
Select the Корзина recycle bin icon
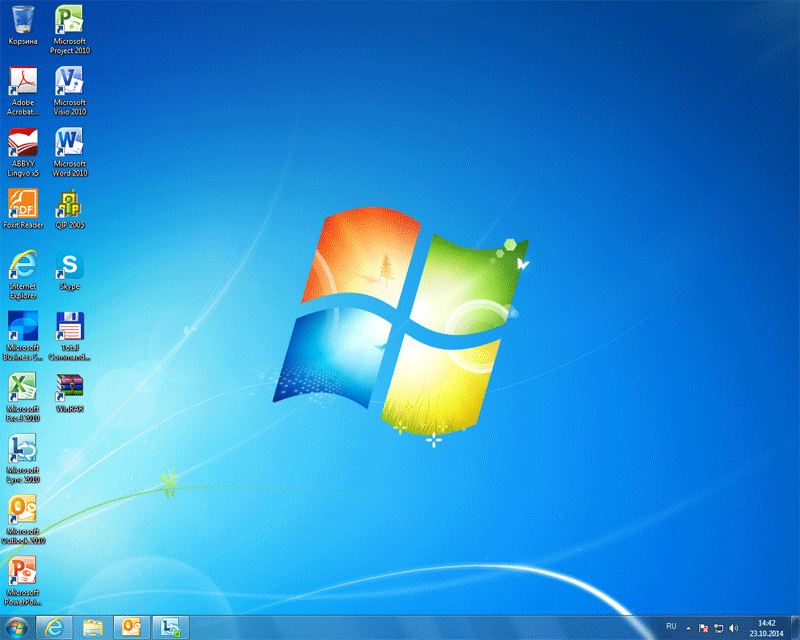point(23,26)
